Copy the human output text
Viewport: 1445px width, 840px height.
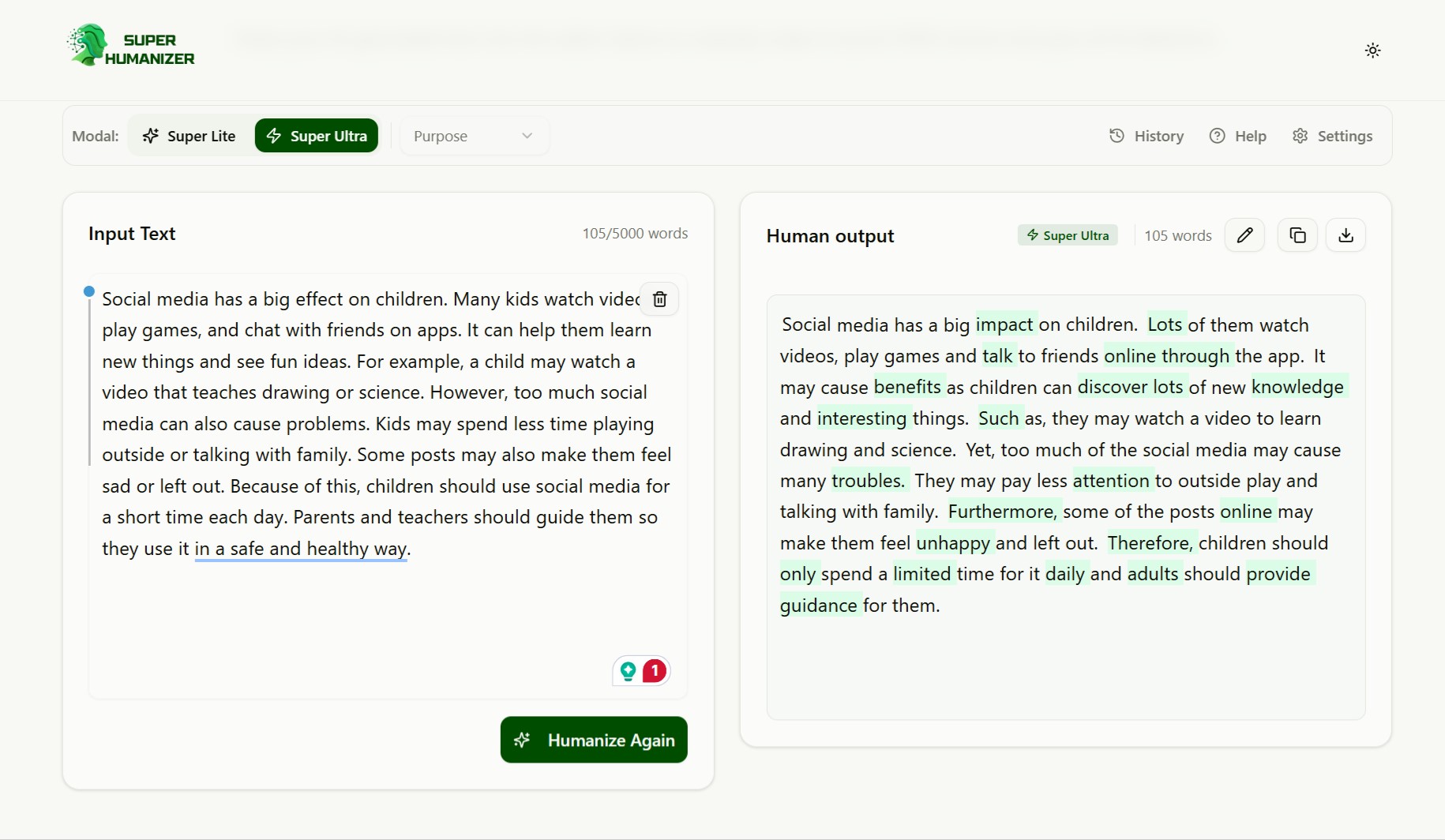pyautogui.click(x=1297, y=235)
